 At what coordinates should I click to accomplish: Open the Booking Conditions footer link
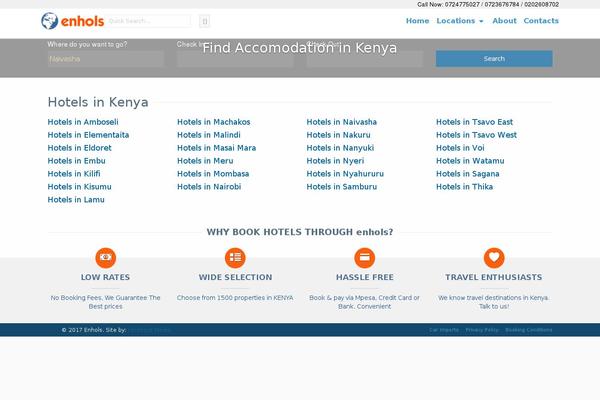(x=529, y=330)
